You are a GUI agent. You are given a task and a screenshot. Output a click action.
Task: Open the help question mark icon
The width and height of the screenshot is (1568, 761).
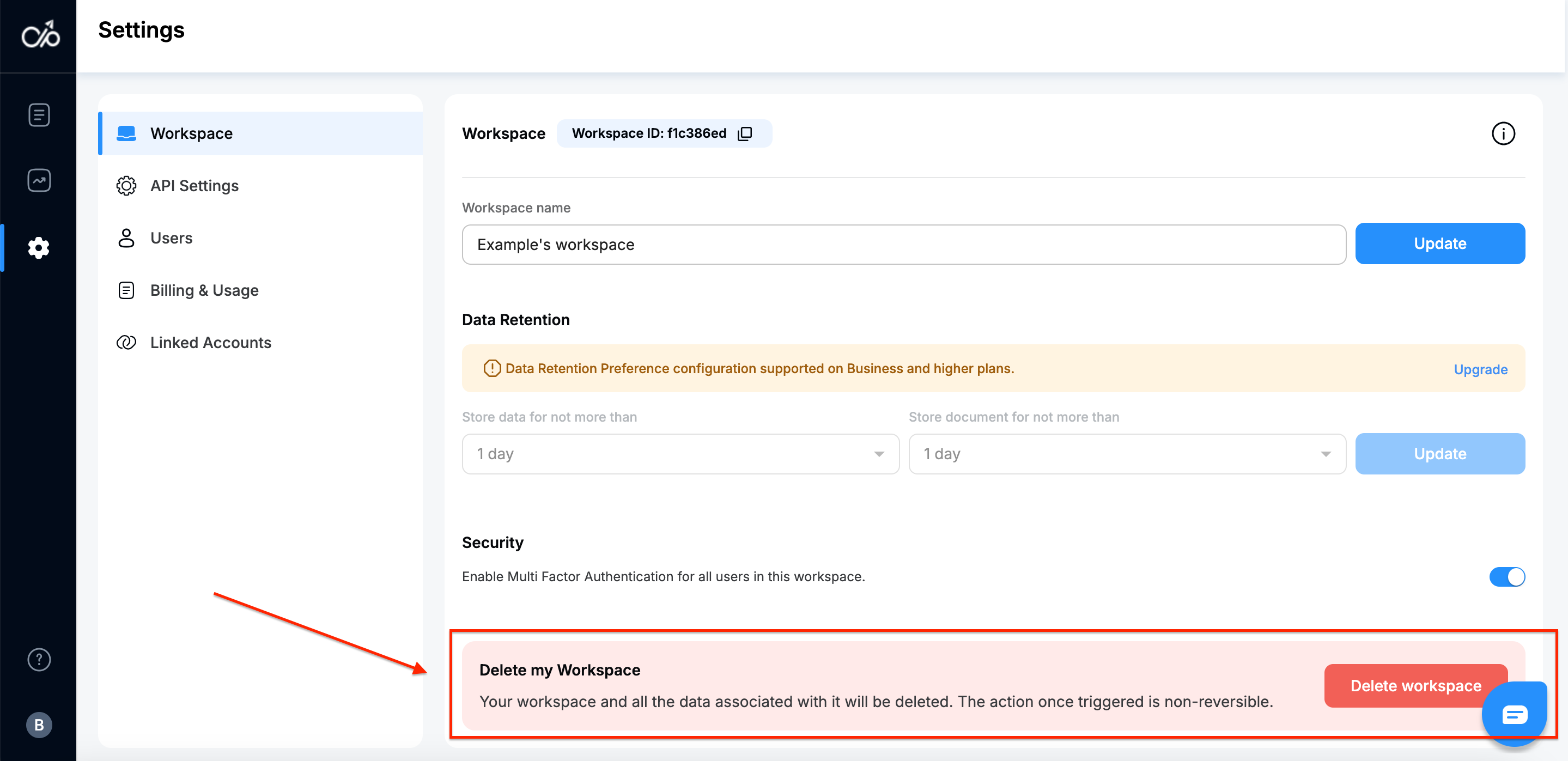pyautogui.click(x=39, y=659)
